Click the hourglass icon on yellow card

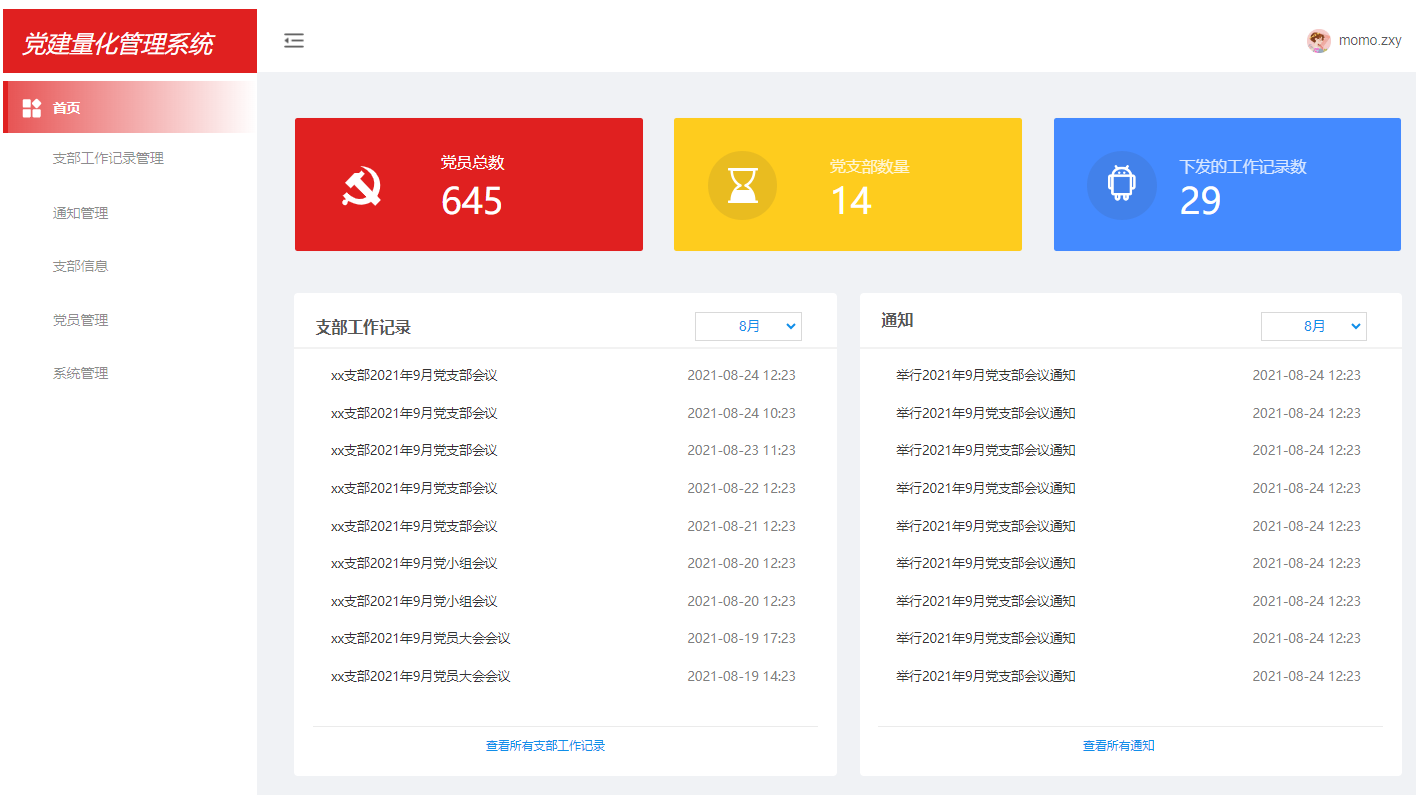click(742, 185)
